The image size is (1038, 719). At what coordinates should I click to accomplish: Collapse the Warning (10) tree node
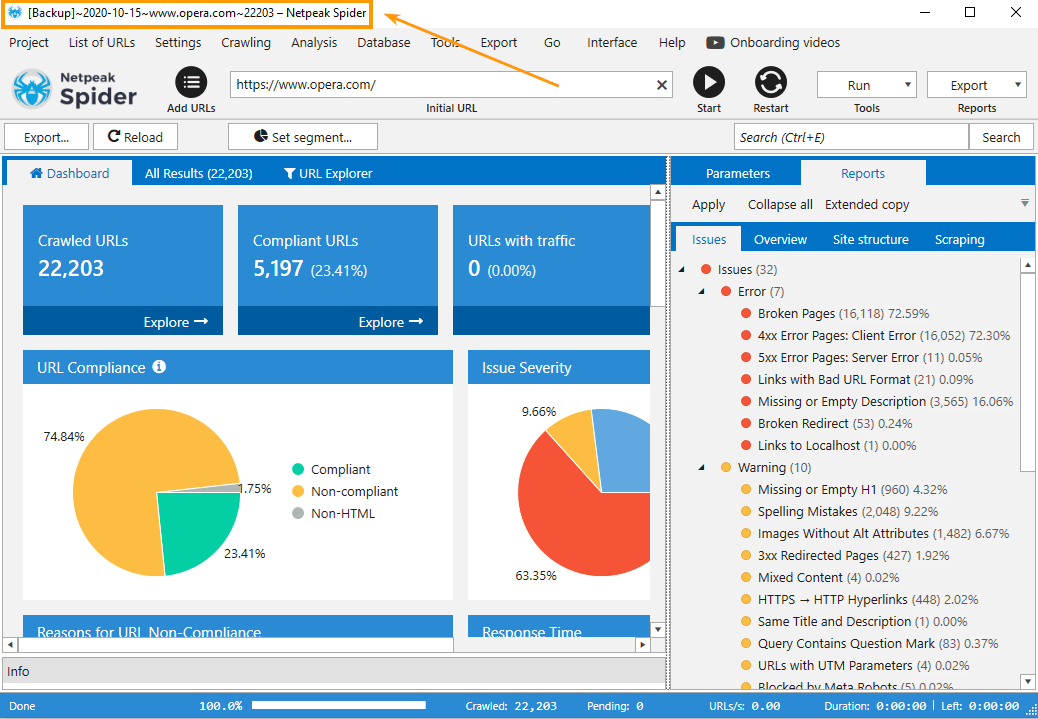702,467
